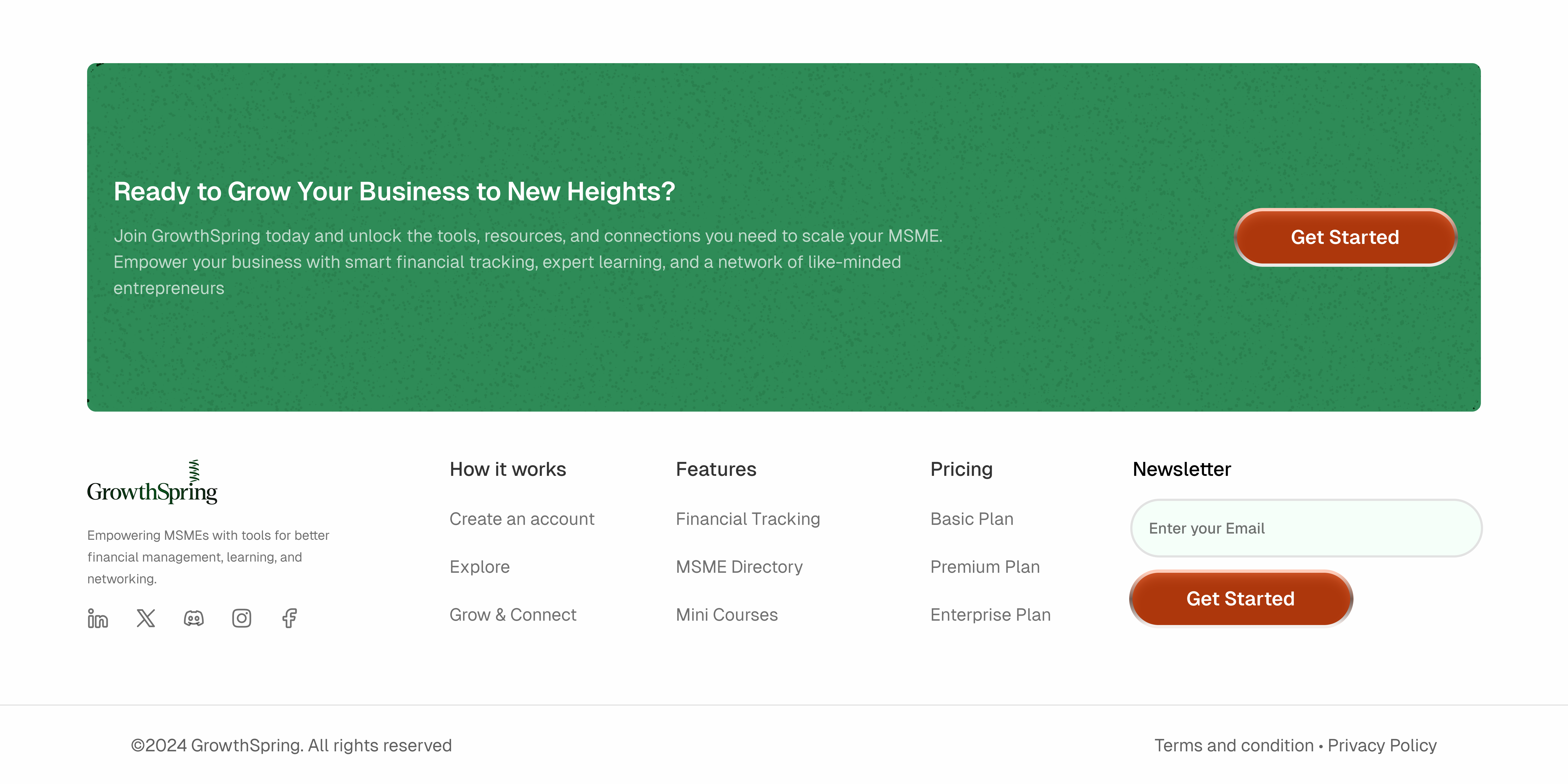This screenshot has height=784, width=1568.
Task: Open the Discord social icon
Action: pyautogui.click(x=194, y=618)
